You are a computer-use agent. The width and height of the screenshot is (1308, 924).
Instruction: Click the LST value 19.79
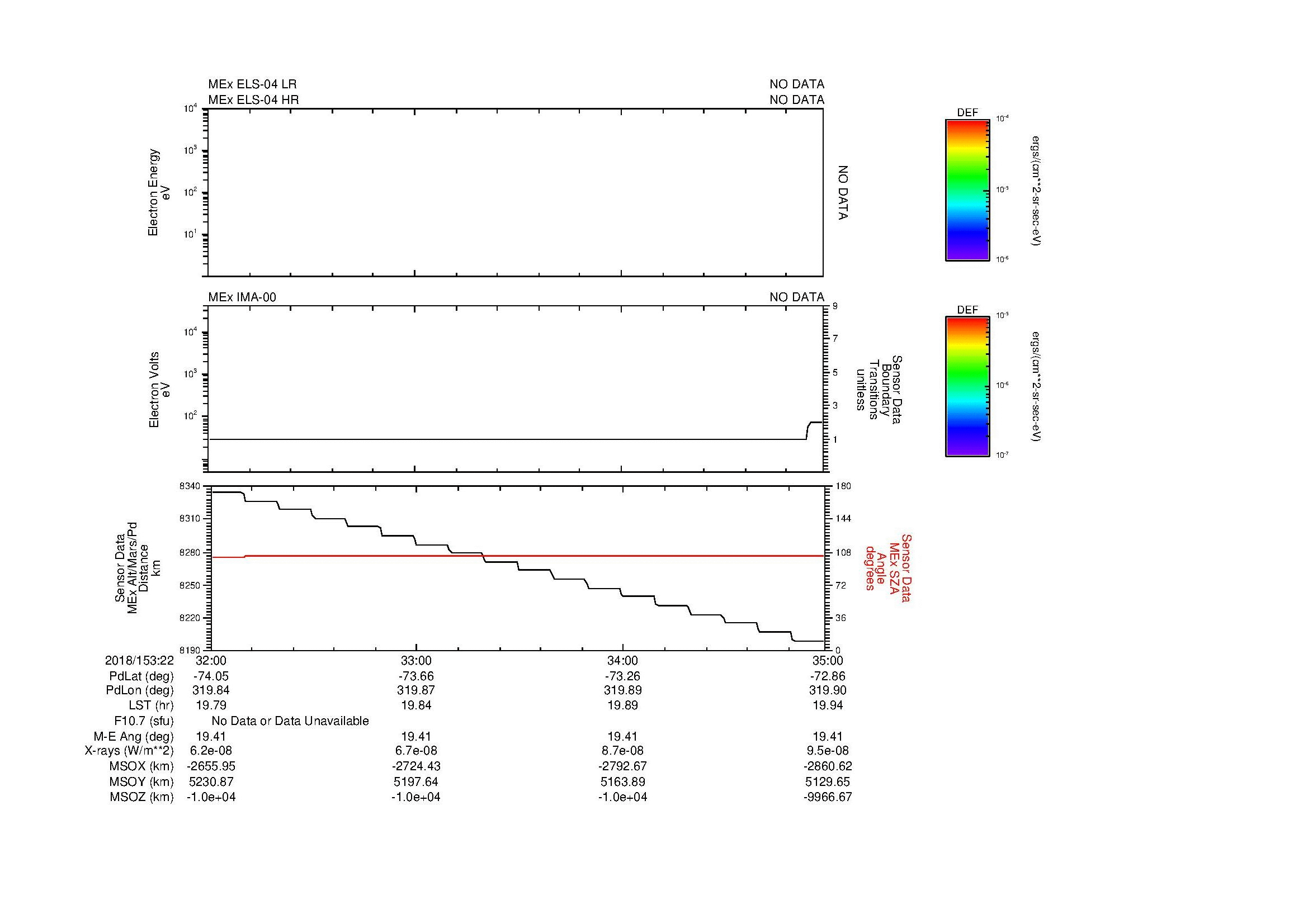[211, 705]
